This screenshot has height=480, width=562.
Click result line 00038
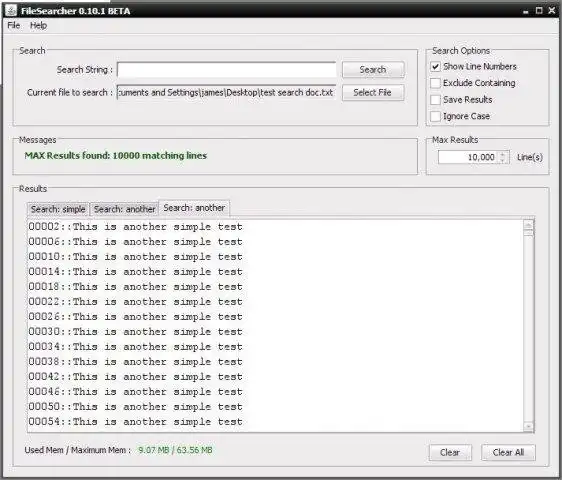click(x=135, y=362)
